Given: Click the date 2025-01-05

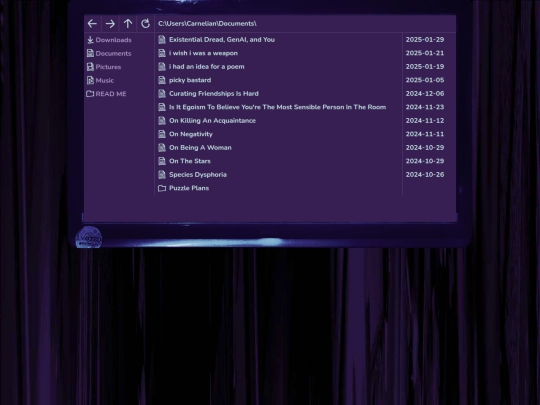Looking at the screenshot, I should tap(425, 80).
